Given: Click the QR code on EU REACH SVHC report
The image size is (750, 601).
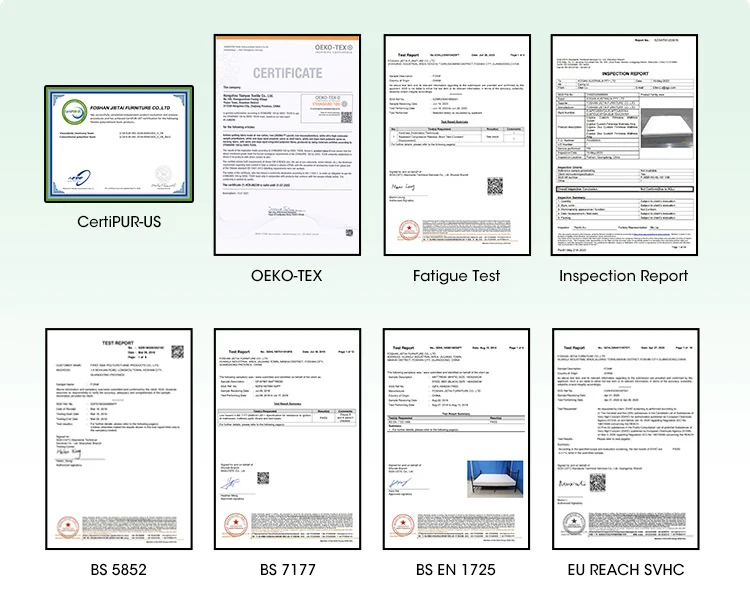Looking at the screenshot, I should tap(597, 482).
